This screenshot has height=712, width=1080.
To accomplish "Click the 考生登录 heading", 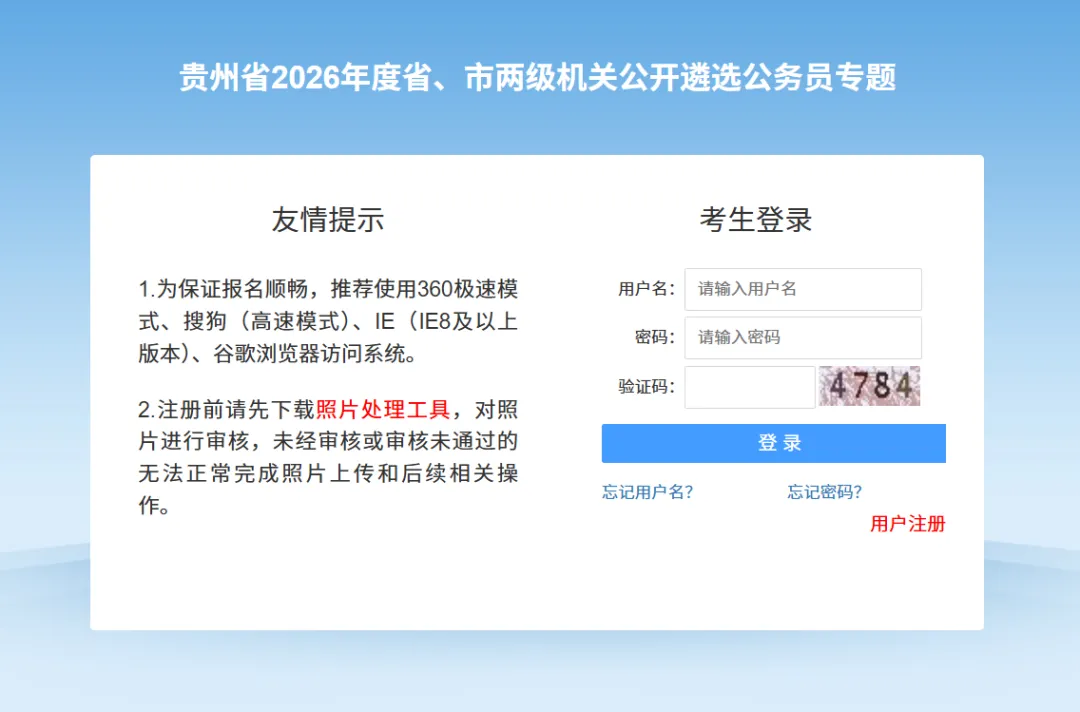I will point(756,220).
